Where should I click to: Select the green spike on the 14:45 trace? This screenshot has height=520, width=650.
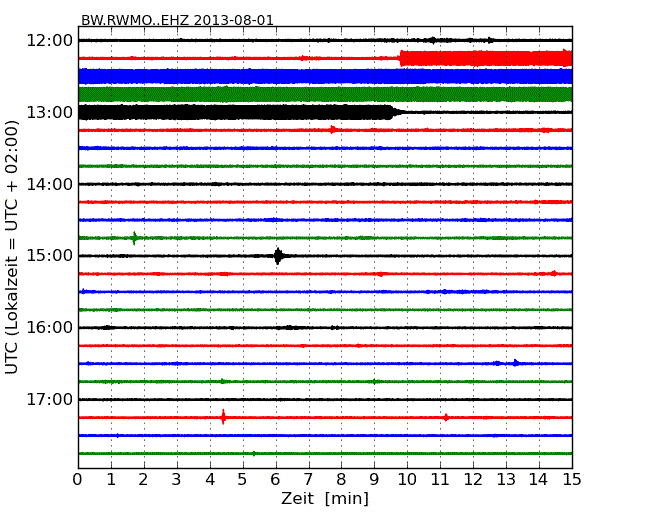tap(134, 238)
